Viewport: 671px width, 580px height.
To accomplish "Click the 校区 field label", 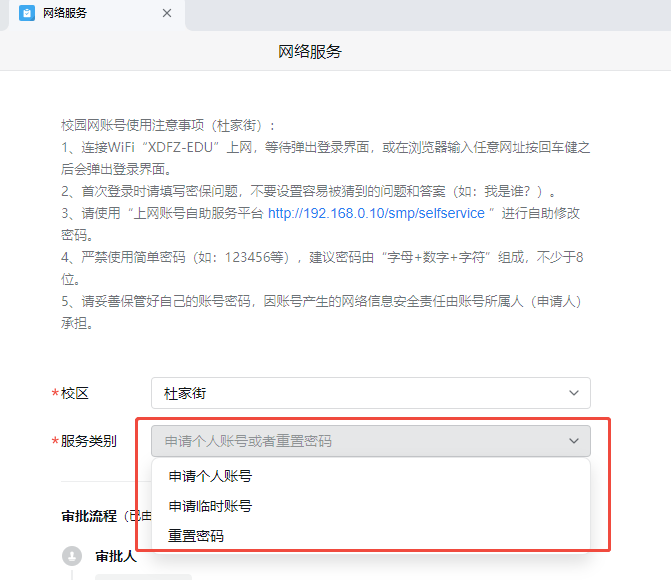I will click(75, 393).
